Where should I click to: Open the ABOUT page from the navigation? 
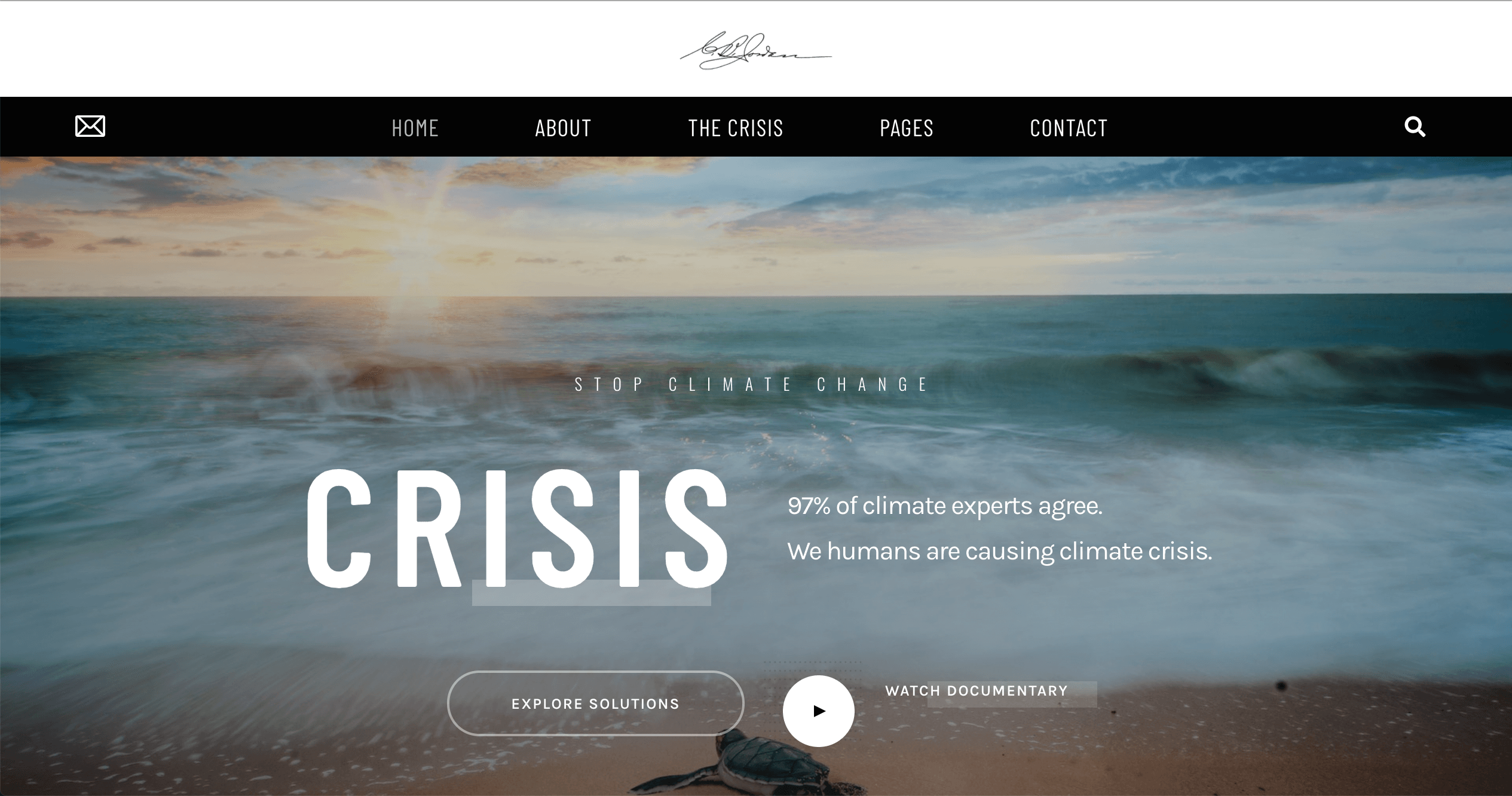point(563,128)
